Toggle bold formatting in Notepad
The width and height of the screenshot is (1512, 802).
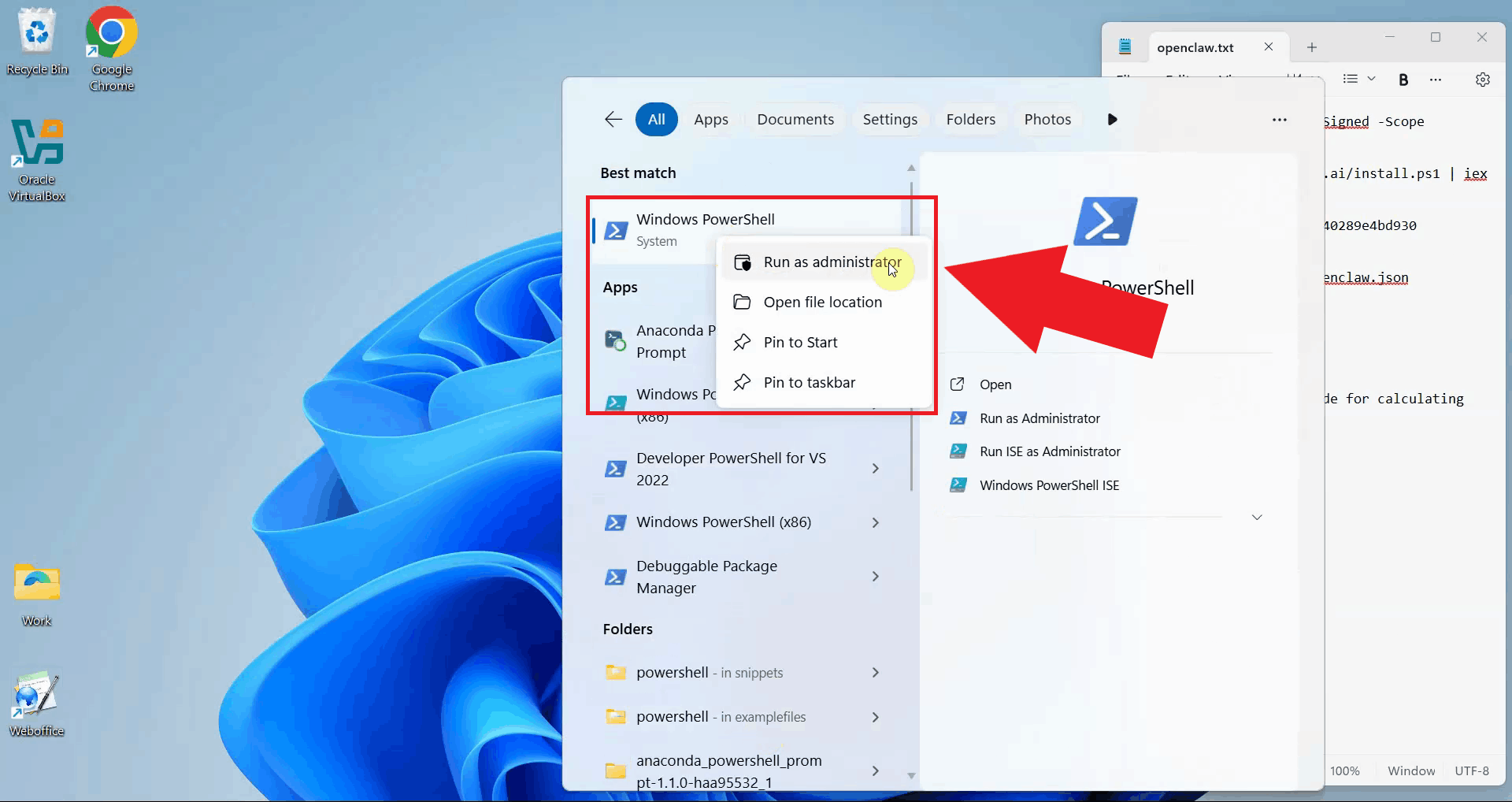click(x=1403, y=80)
